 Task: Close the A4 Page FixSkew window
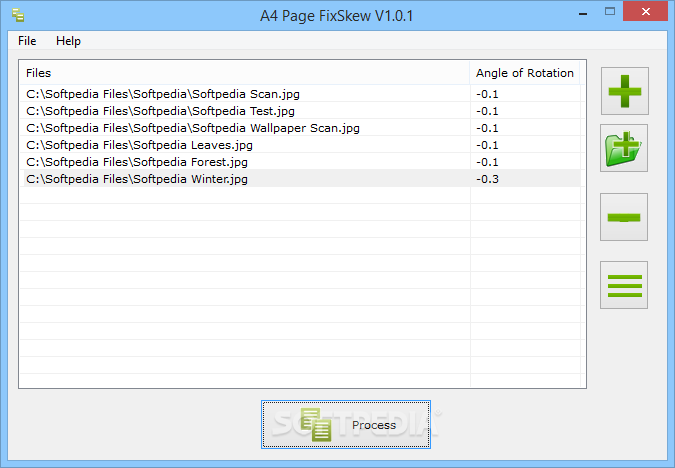645,12
